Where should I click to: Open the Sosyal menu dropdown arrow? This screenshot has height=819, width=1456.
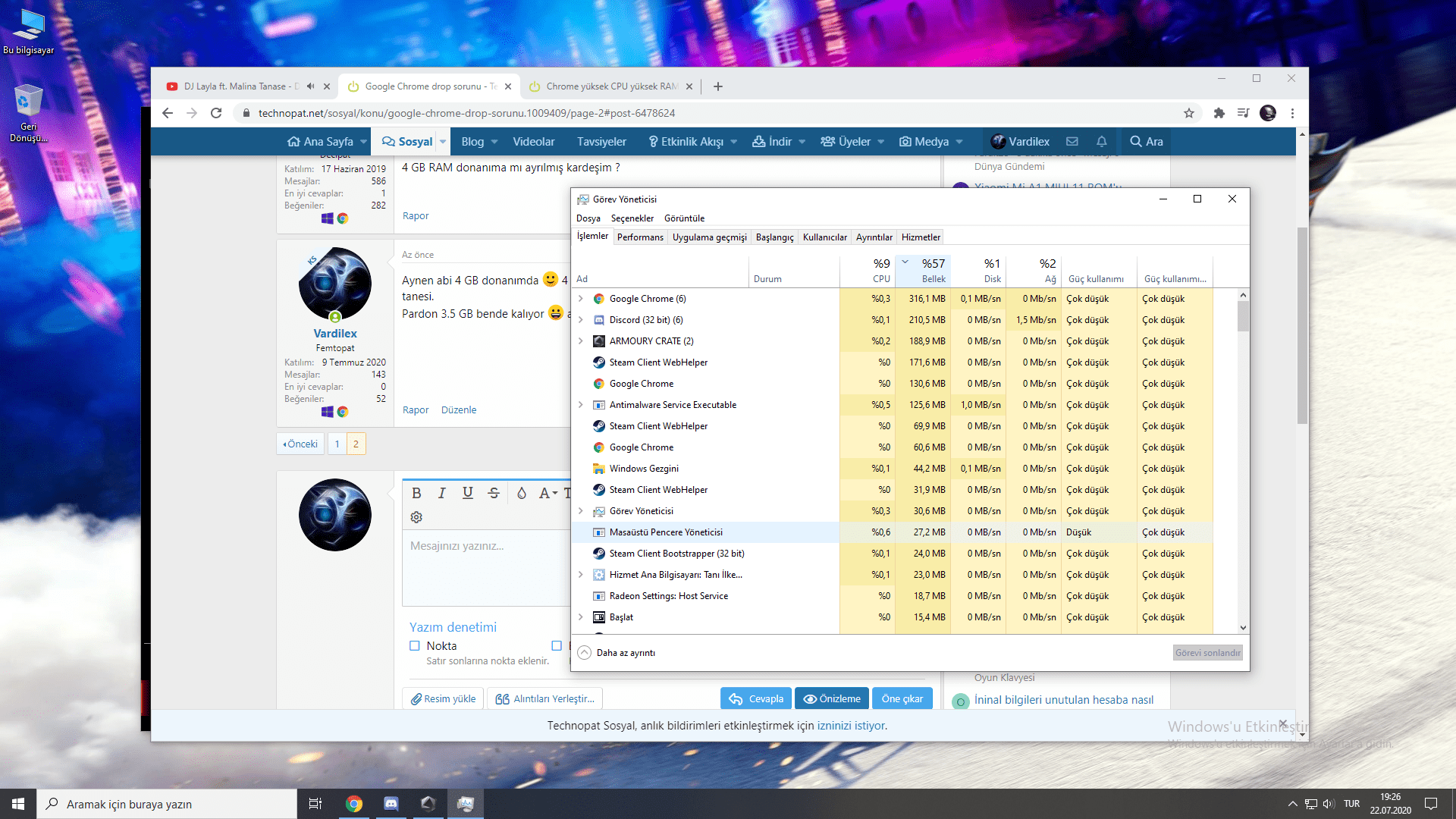[443, 142]
